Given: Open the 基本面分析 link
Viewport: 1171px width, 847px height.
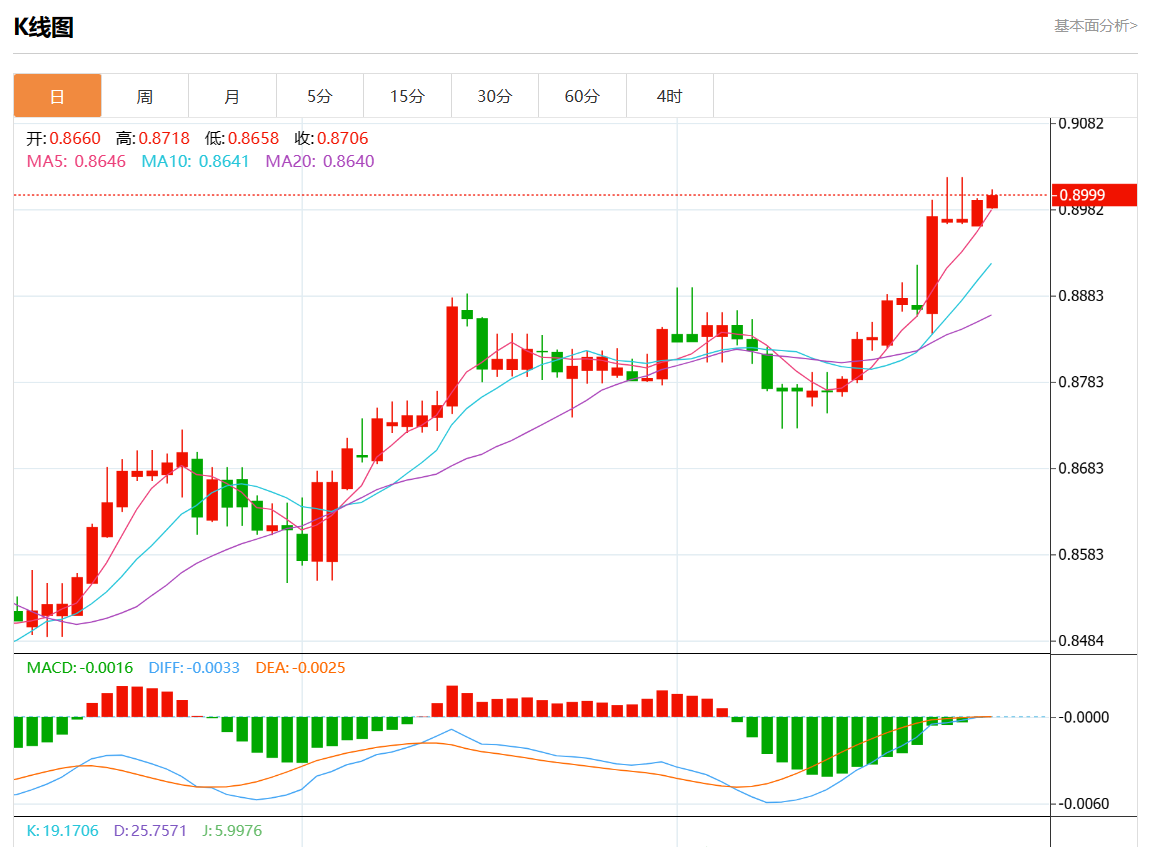Looking at the screenshot, I should pos(1095,26).
